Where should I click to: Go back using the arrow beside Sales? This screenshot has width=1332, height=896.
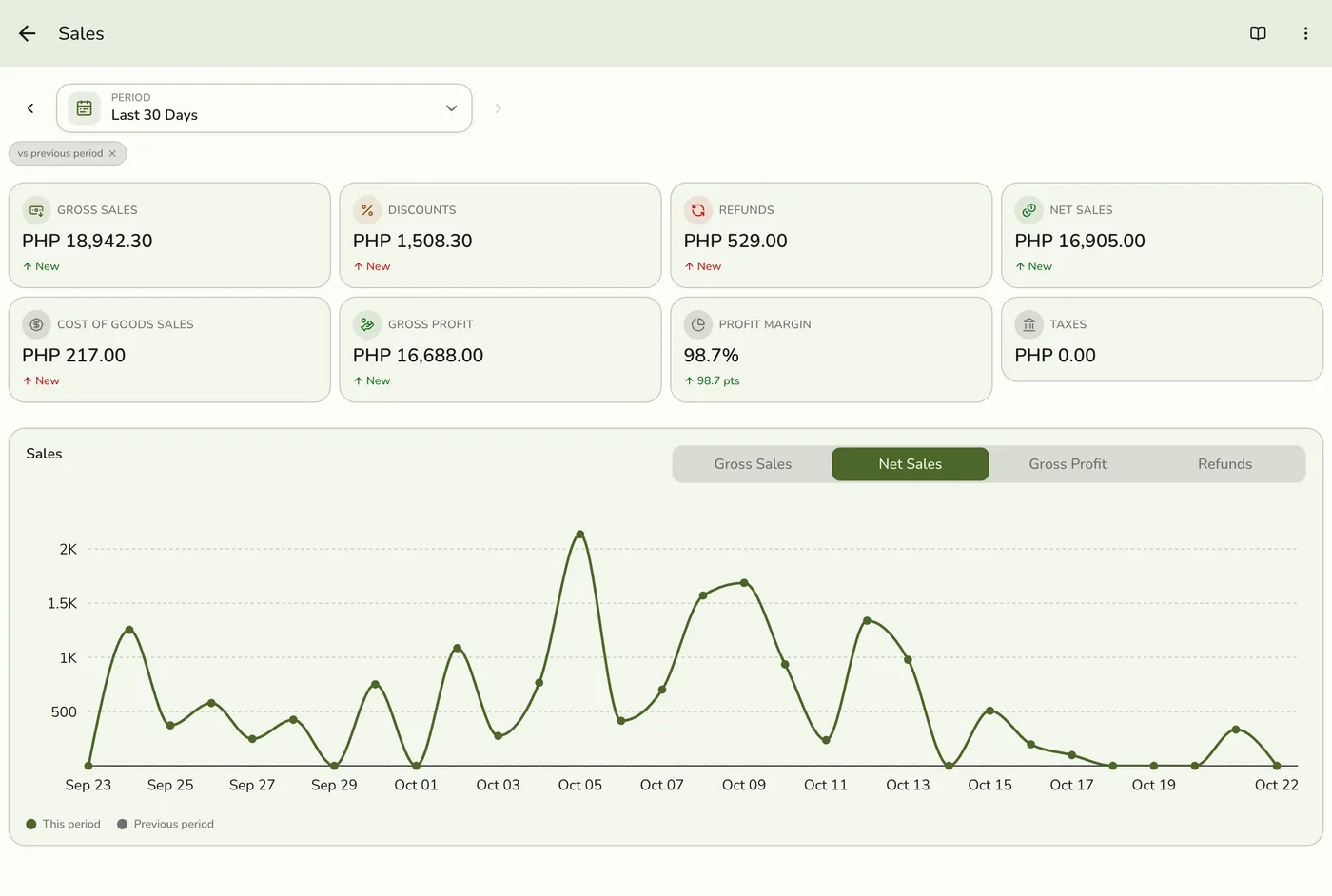pos(28,33)
